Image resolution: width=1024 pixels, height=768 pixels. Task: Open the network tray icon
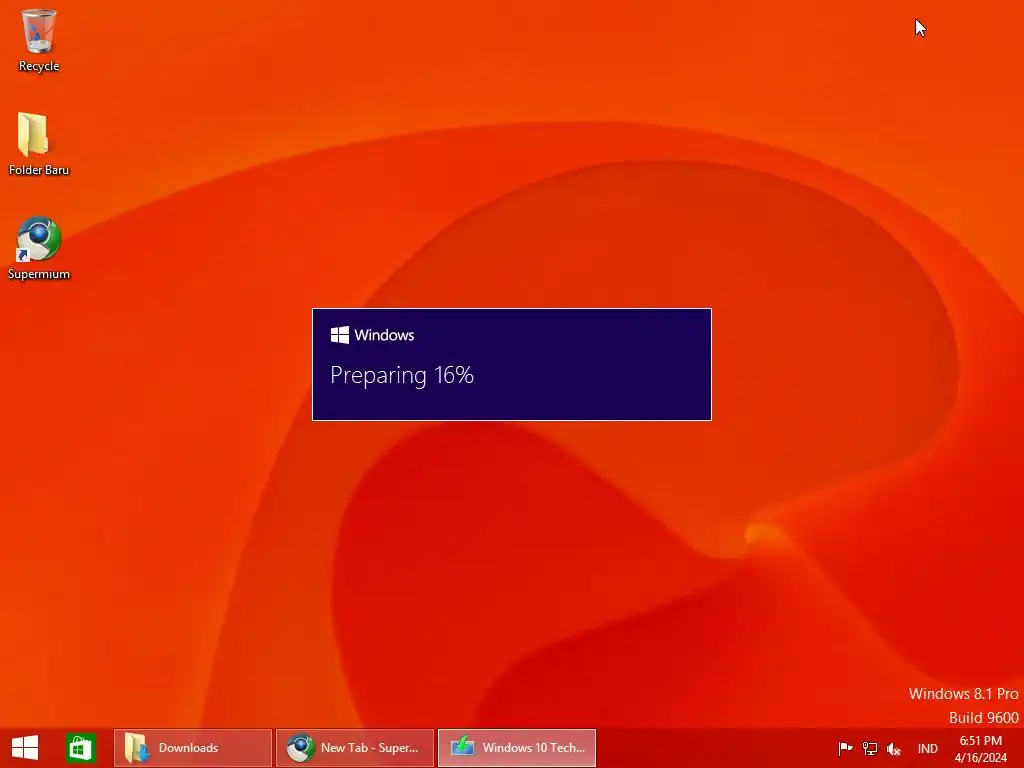click(x=870, y=748)
